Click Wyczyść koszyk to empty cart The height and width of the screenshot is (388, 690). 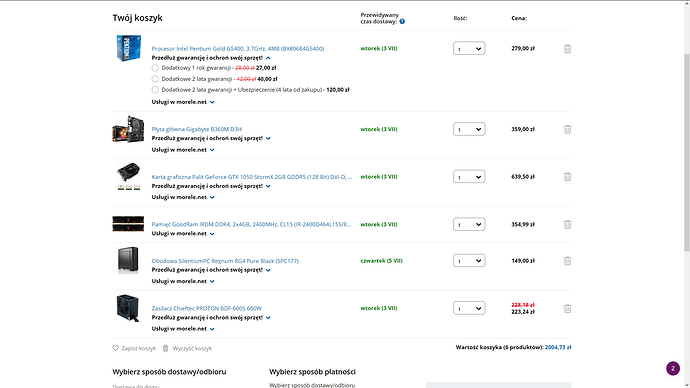[x=192, y=348]
